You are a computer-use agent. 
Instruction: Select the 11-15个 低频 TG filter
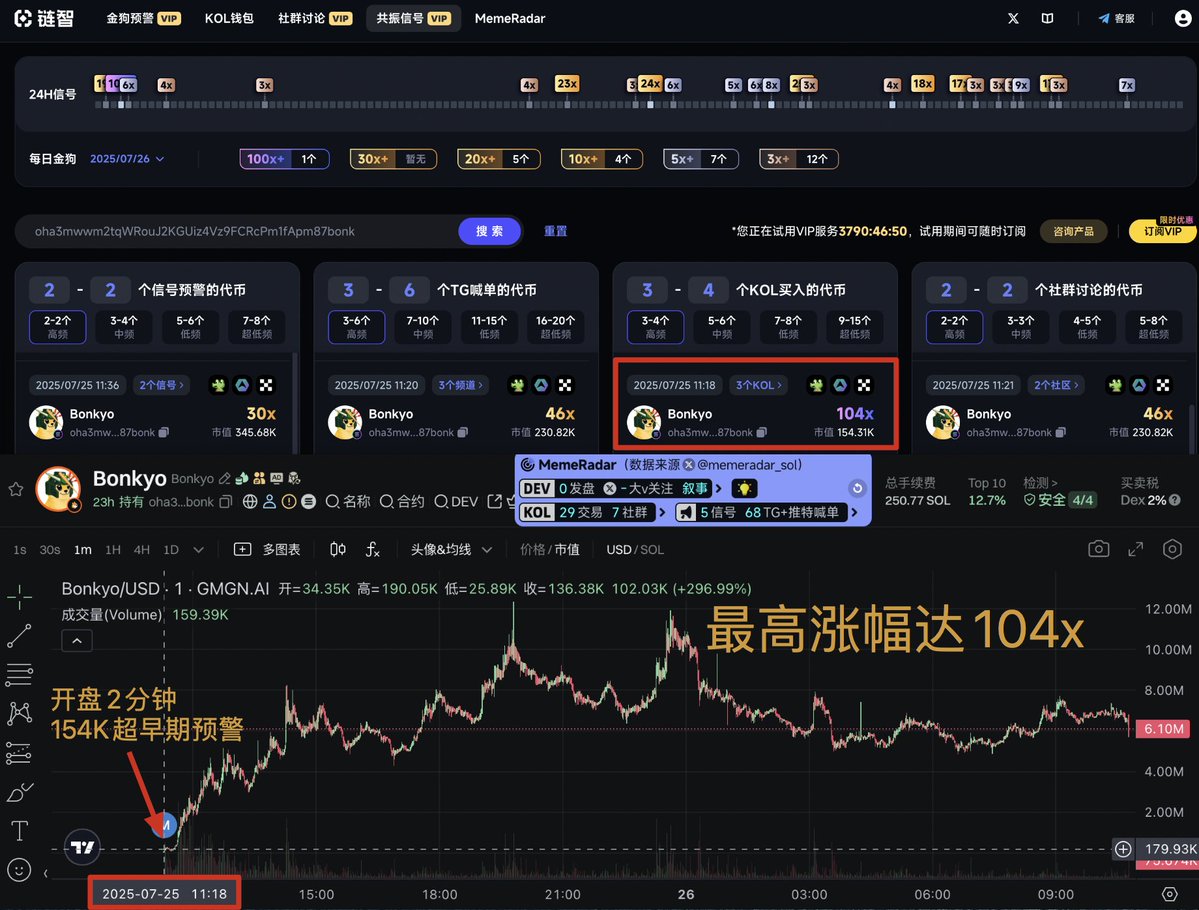[489, 327]
